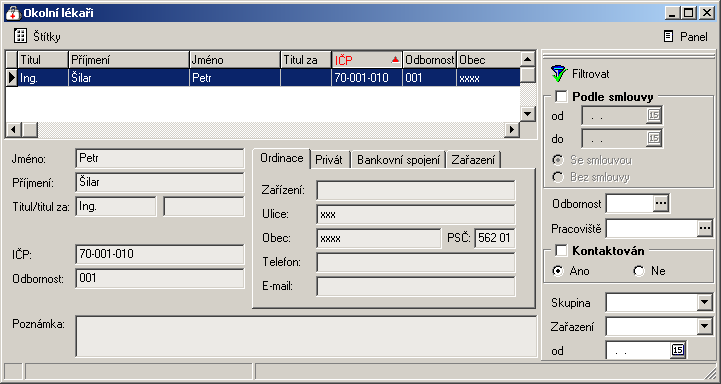Select the Ne radio button

tap(639, 271)
